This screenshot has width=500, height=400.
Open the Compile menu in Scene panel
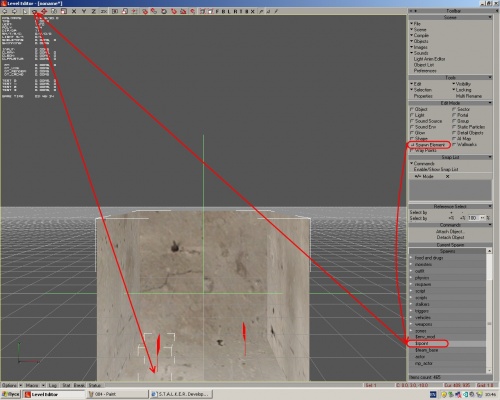(420, 35)
